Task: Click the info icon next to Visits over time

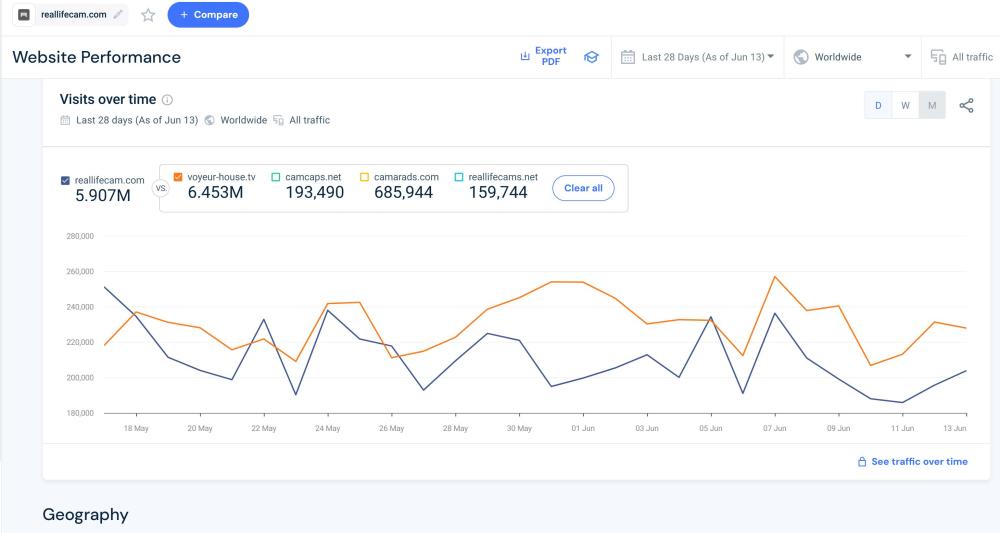Action: click(x=167, y=100)
